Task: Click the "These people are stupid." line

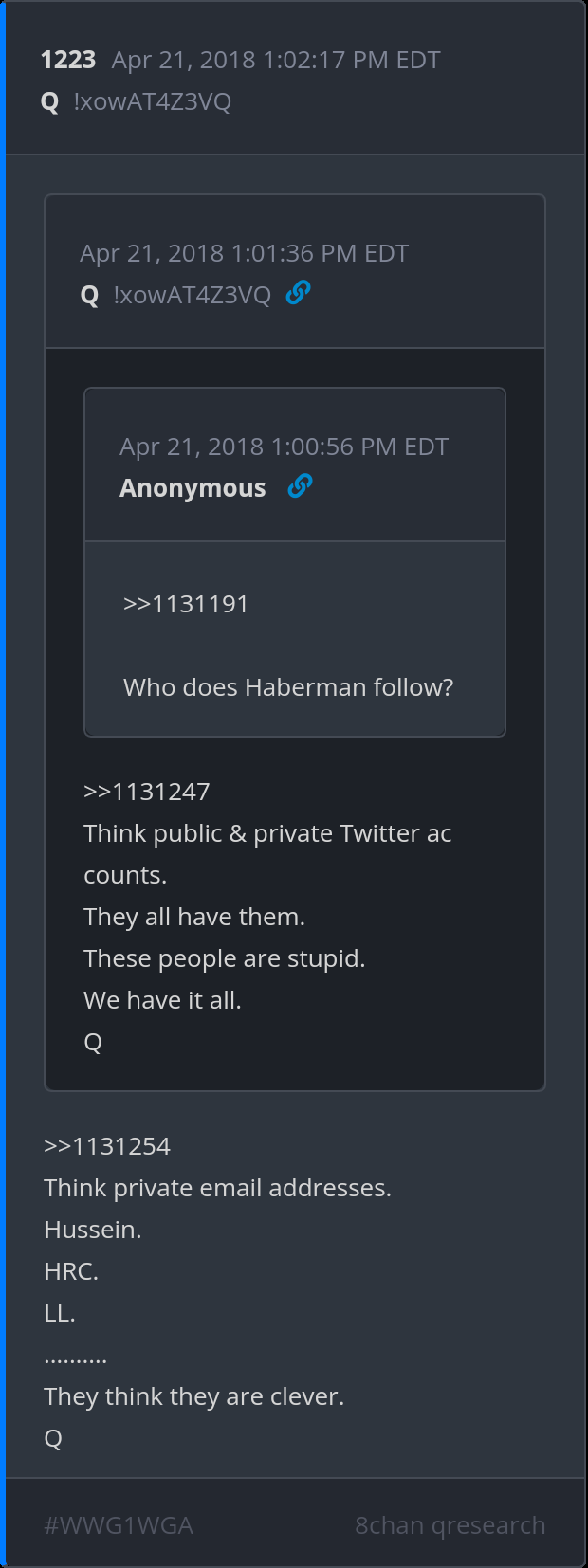Action: (x=224, y=958)
